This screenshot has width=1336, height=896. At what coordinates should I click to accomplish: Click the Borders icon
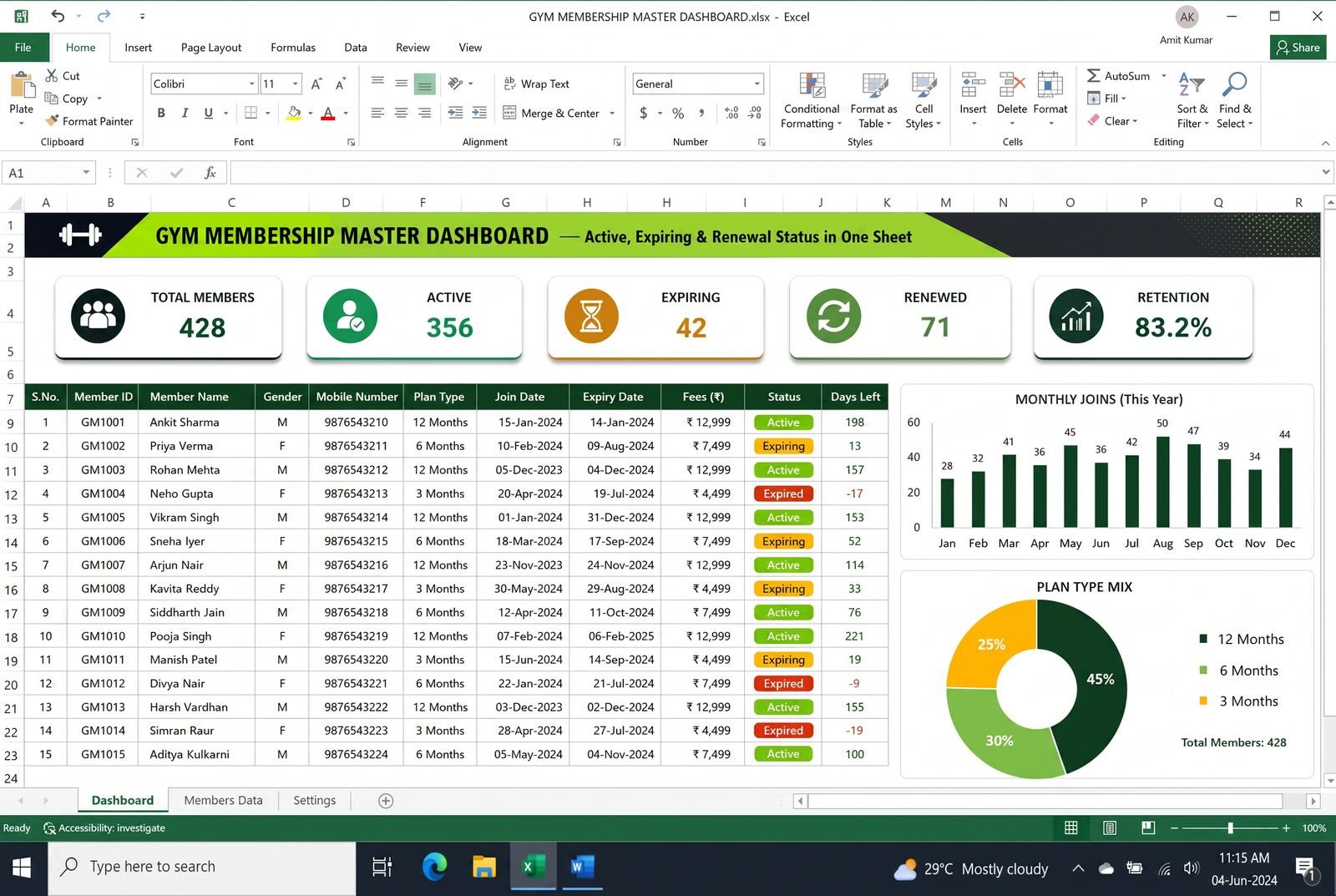(x=250, y=113)
